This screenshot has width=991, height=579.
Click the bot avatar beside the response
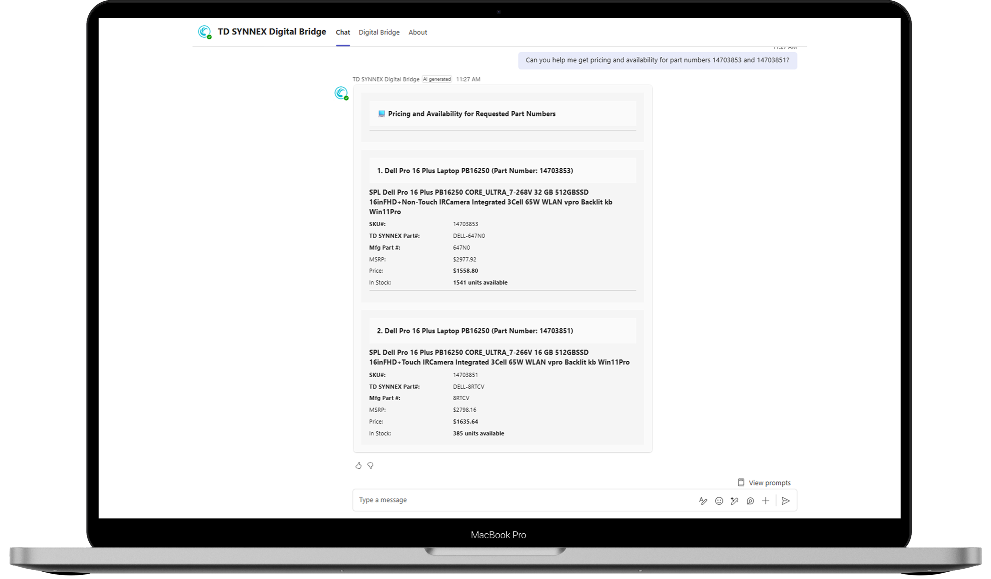(341, 93)
